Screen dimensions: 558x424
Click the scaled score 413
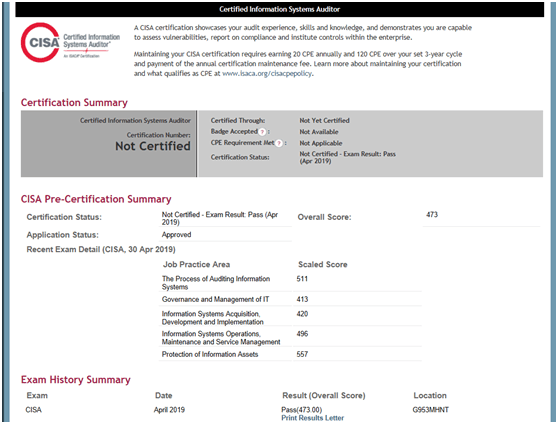coord(302,299)
